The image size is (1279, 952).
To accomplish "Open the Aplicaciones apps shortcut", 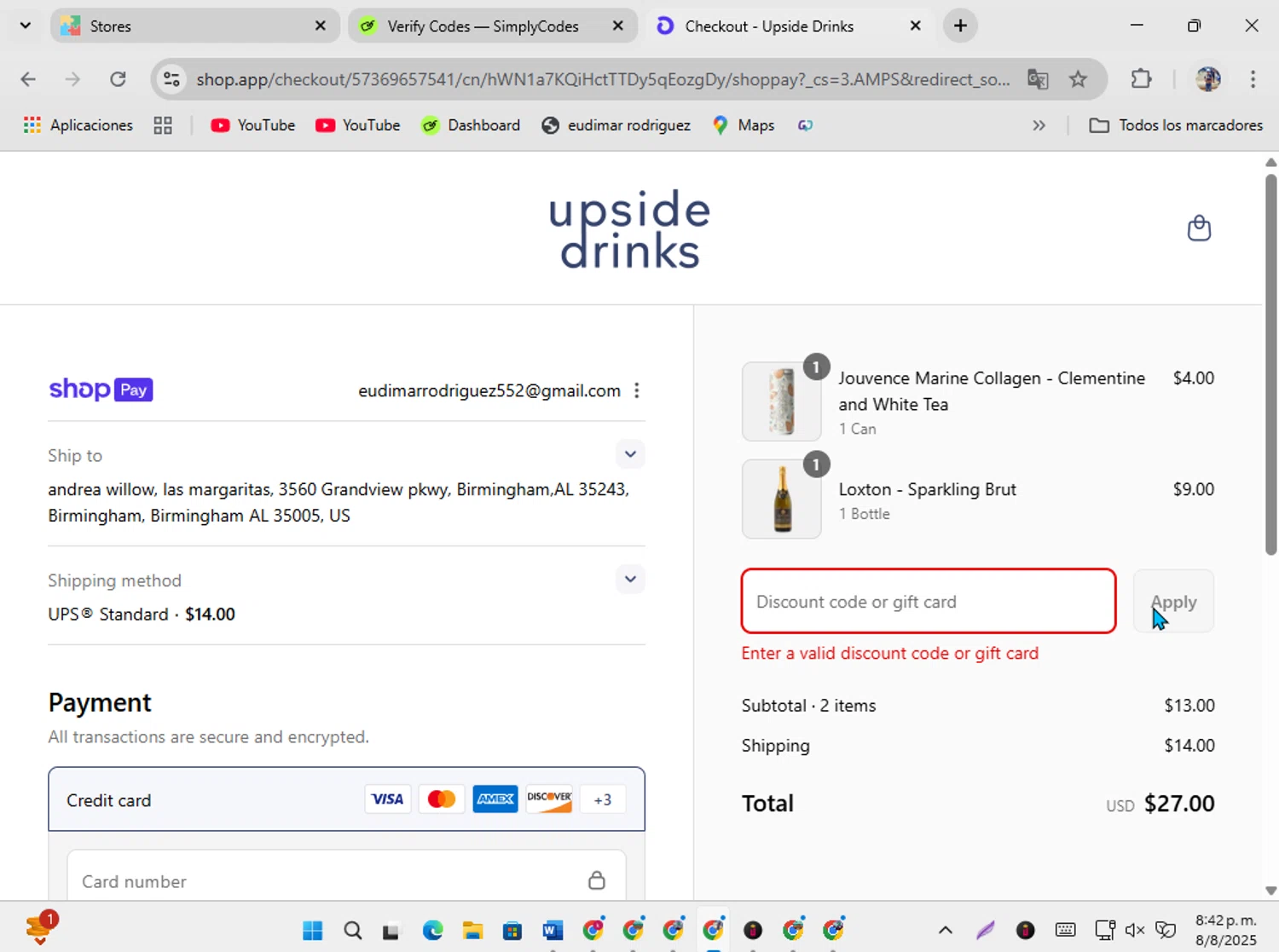I will [x=78, y=125].
